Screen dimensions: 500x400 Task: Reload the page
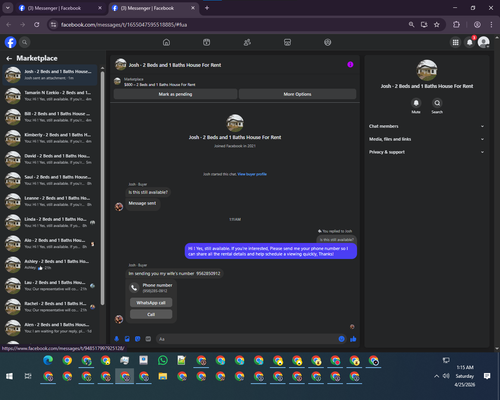tap(37, 25)
